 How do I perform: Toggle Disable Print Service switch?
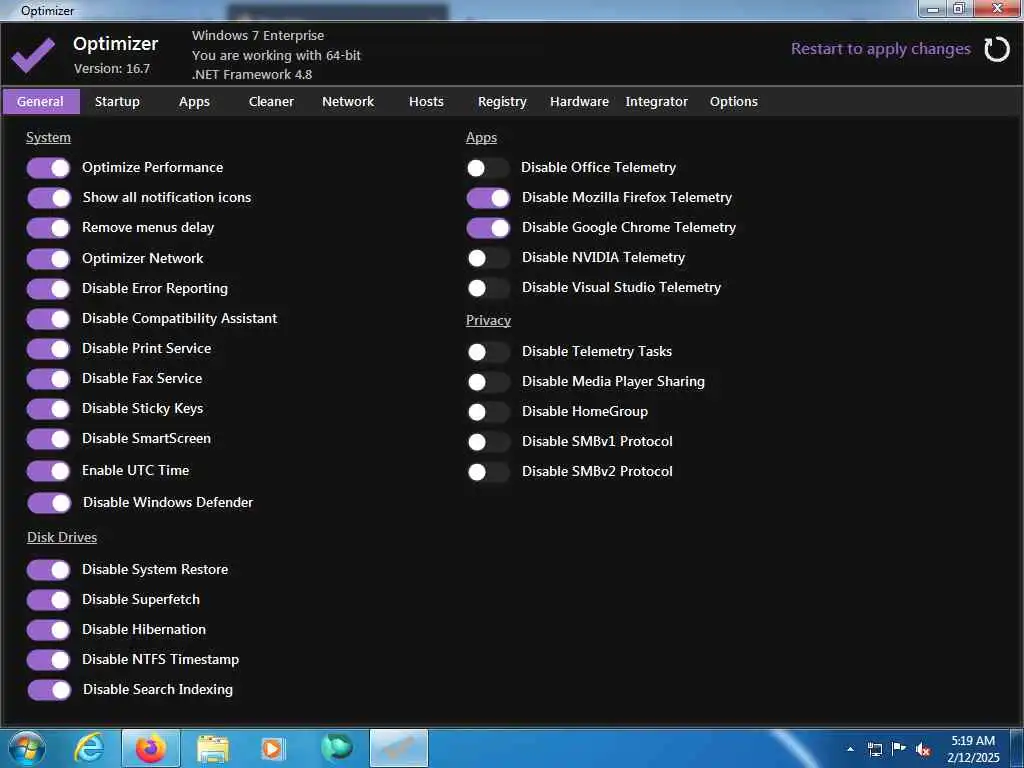[x=49, y=349]
